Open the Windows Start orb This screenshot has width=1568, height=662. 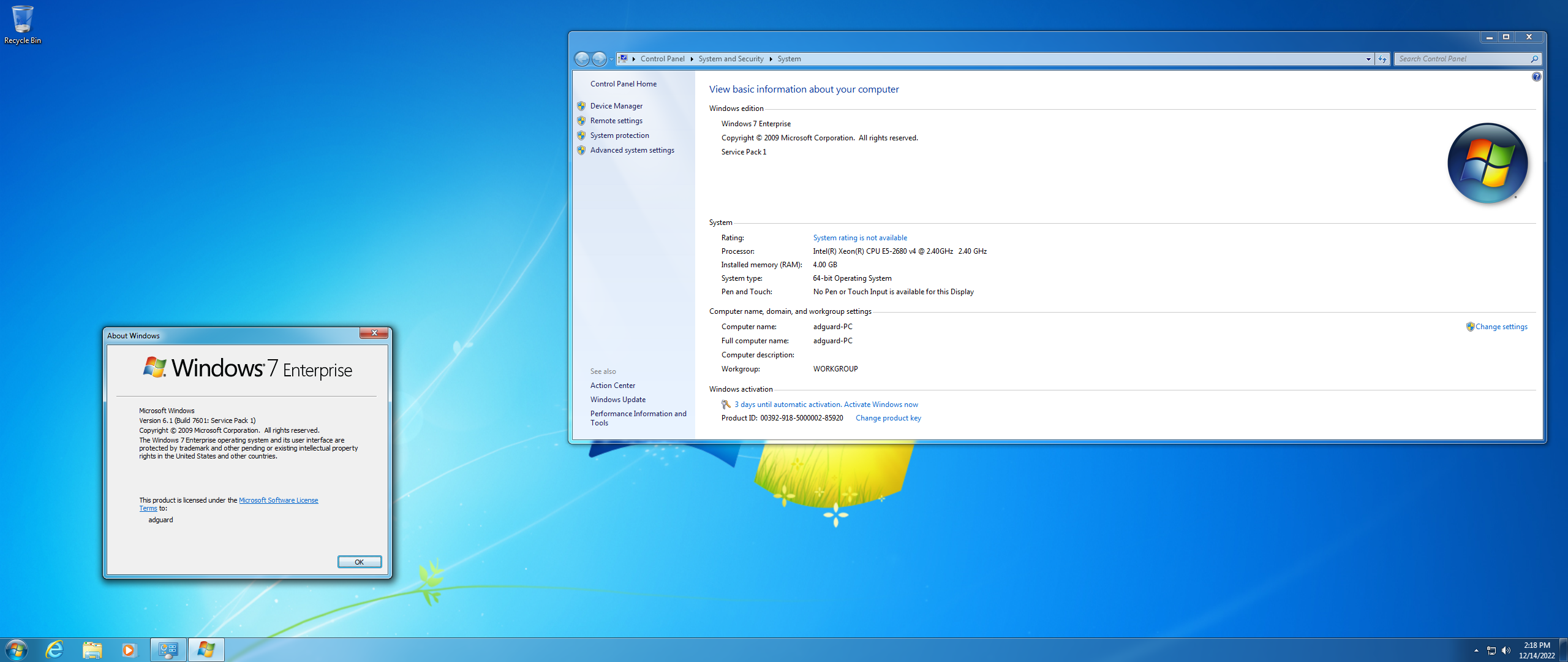coord(16,650)
